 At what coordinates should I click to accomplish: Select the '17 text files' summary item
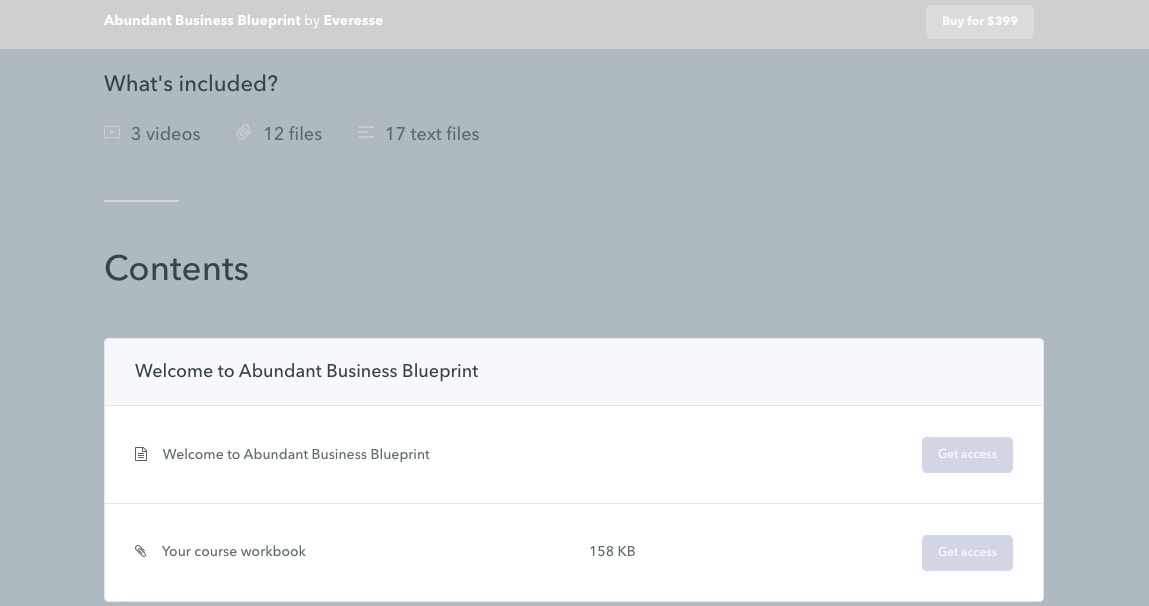(x=432, y=133)
